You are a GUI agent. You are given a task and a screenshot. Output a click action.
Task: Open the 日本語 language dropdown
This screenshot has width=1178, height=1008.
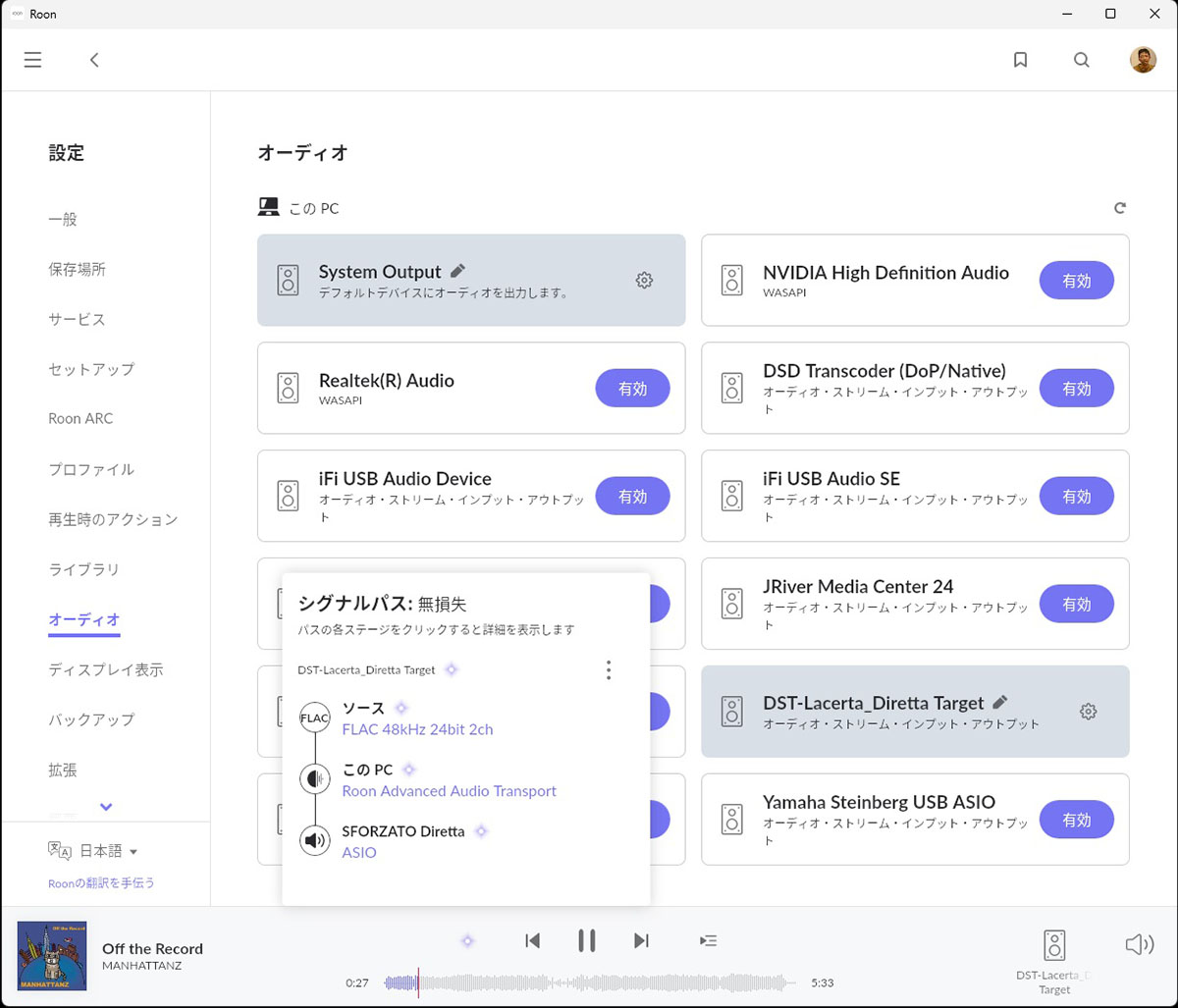(93, 851)
